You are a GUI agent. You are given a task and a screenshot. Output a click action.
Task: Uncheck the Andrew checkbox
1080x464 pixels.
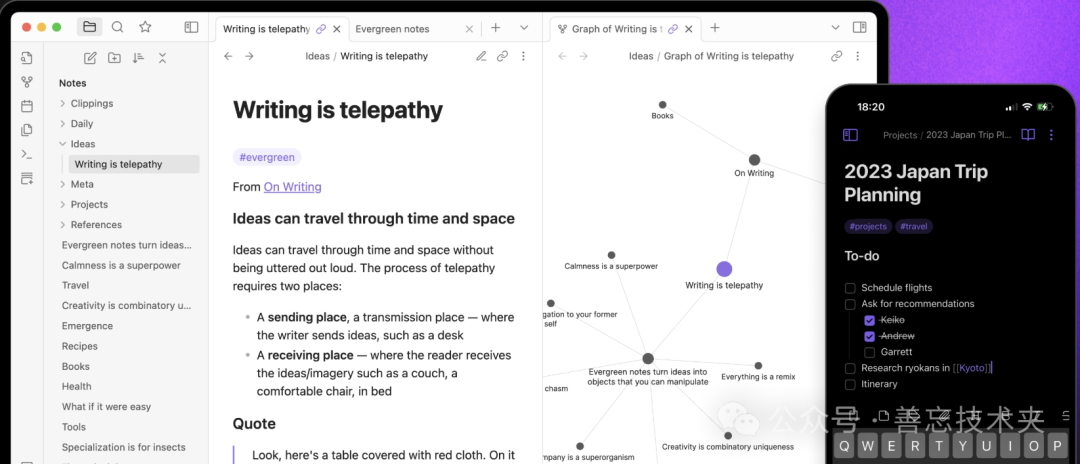click(869, 336)
